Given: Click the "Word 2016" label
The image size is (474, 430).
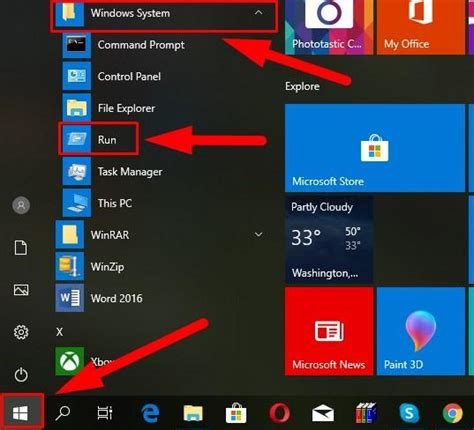Looking at the screenshot, I should 117,298.
